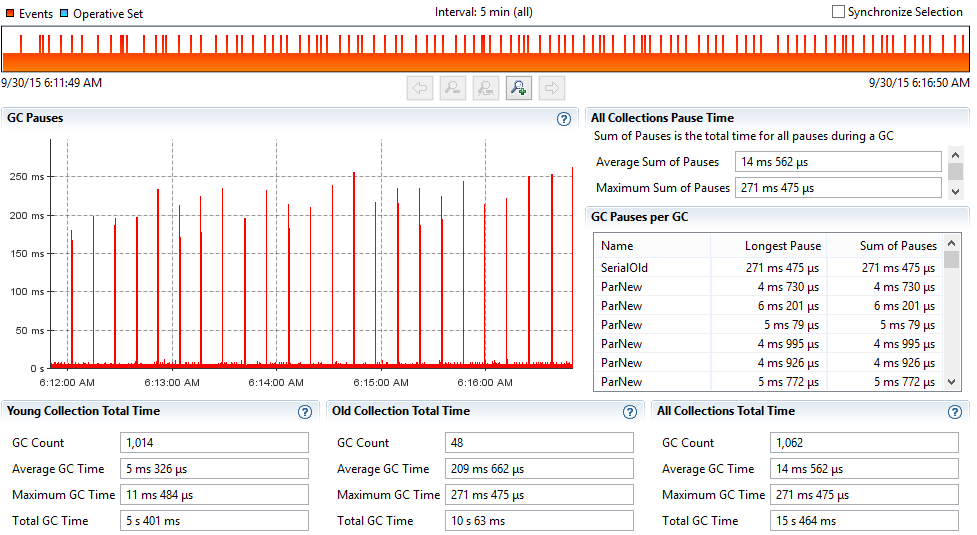Select the ParNew row with 4 ms 926 µs
977x535 pixels.
768,363
